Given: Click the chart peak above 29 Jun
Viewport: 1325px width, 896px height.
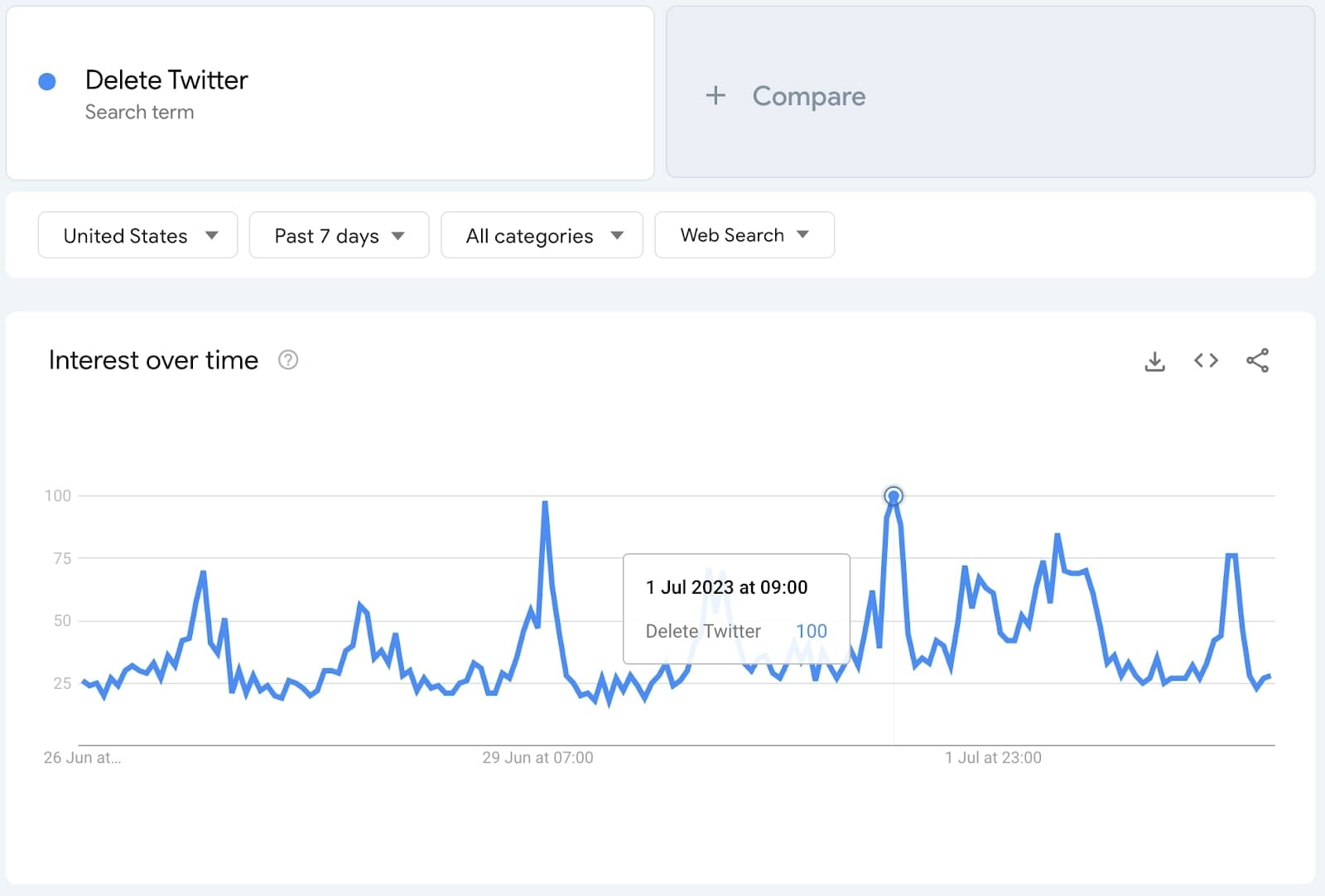Looking at the screenshot, I should tap(545, 503).
